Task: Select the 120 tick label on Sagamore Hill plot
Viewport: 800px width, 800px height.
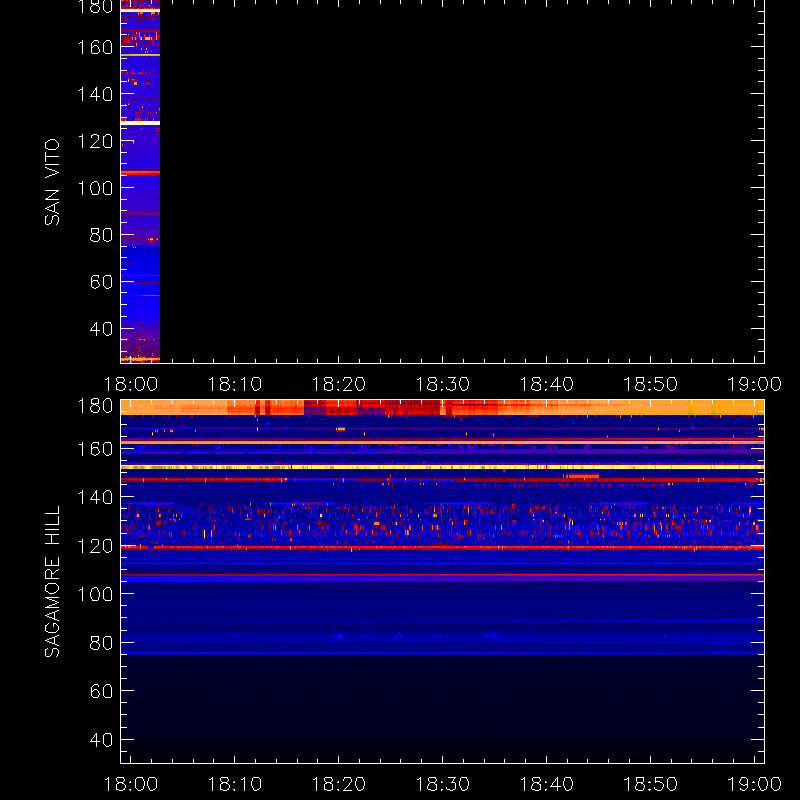Action: pyautogui.click(x=95, y=546)
